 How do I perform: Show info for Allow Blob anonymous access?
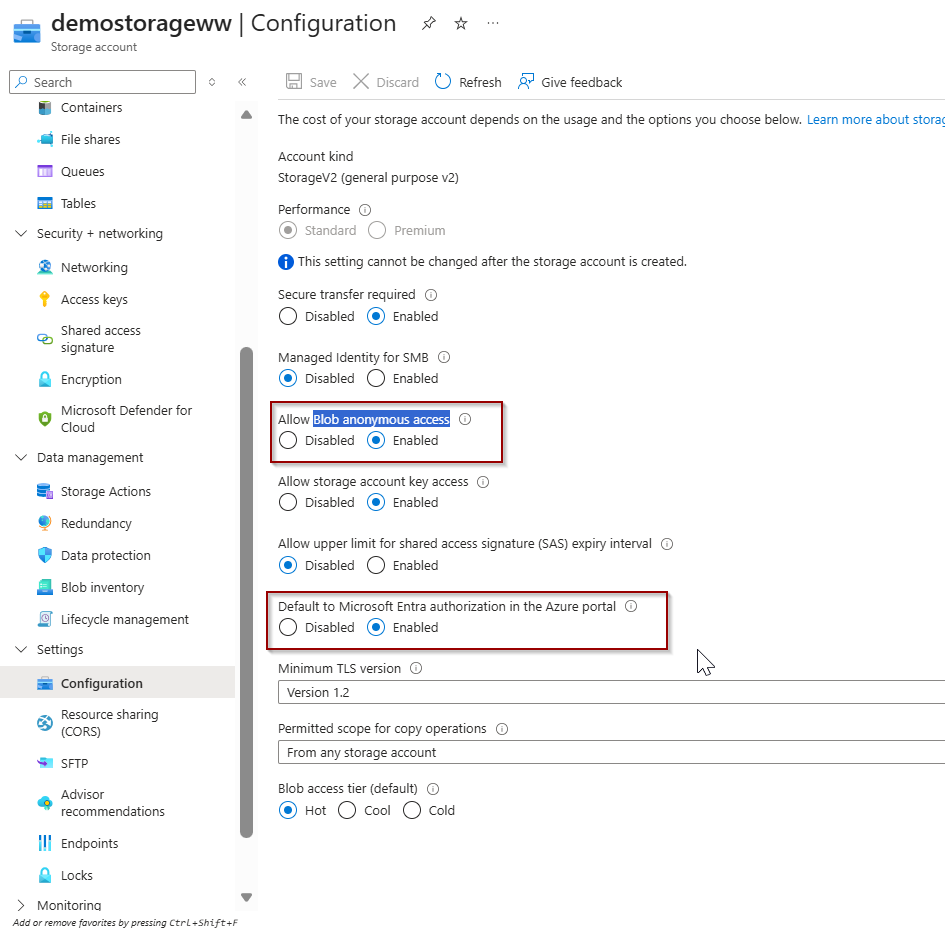465,419
